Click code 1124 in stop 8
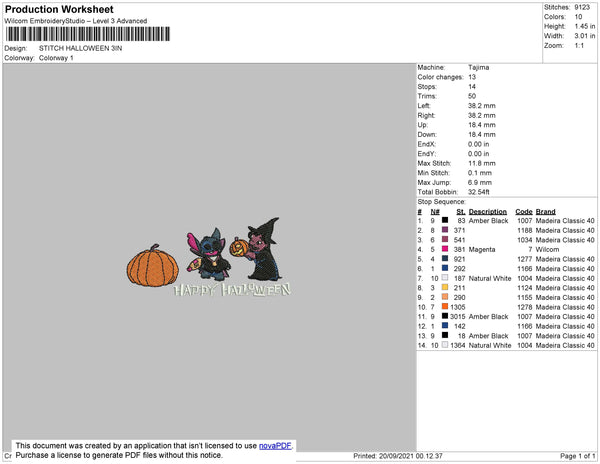600x464 pixels. point(525,288)
